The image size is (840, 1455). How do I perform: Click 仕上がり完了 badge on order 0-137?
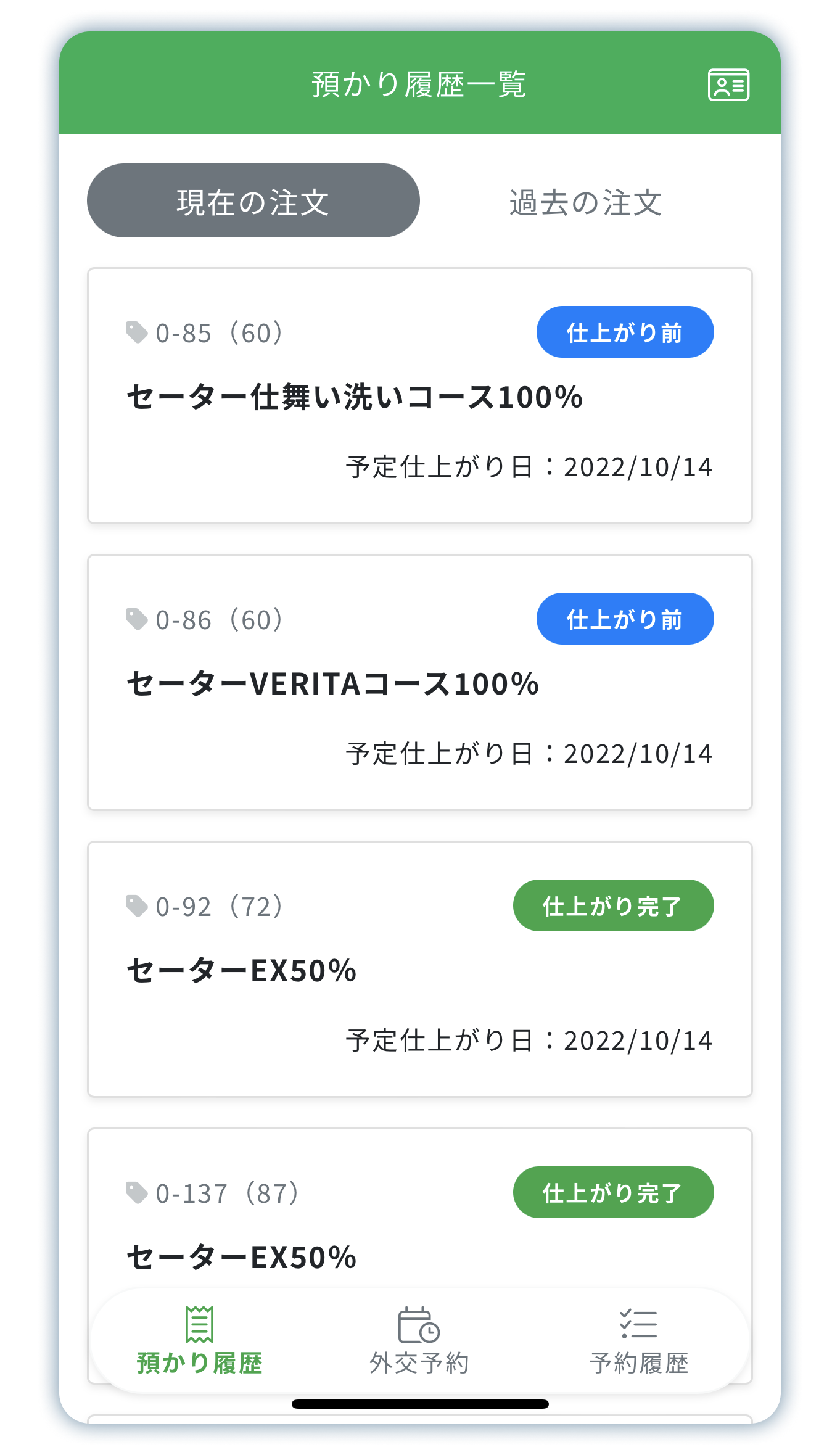click(613, 1193)
